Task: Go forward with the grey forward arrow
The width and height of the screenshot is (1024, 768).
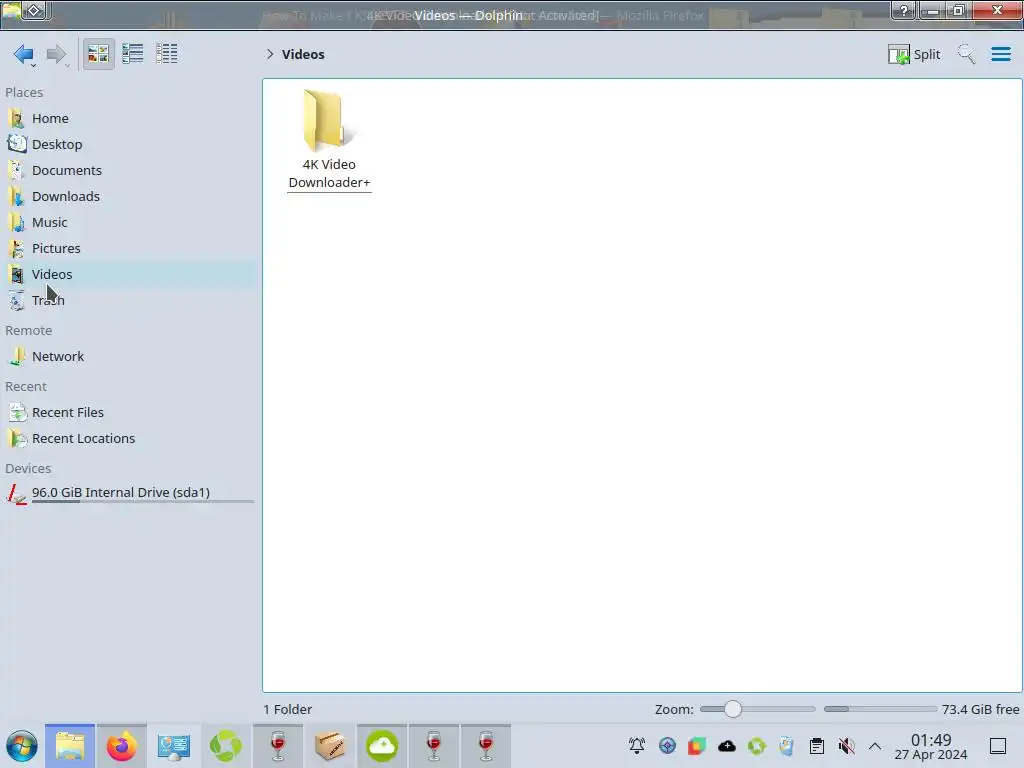Action: click(57, 54)
